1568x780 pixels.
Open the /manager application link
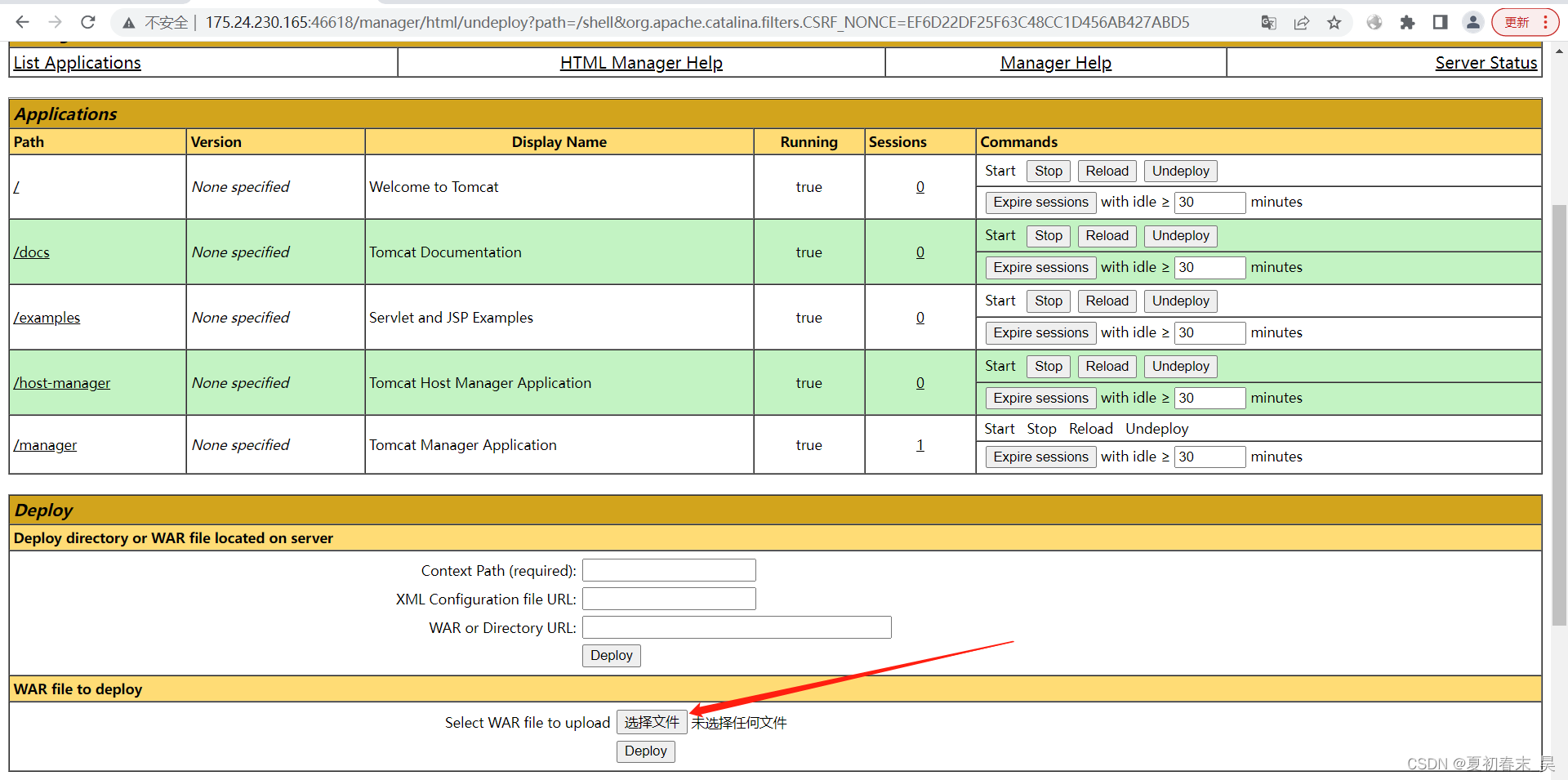45,445
